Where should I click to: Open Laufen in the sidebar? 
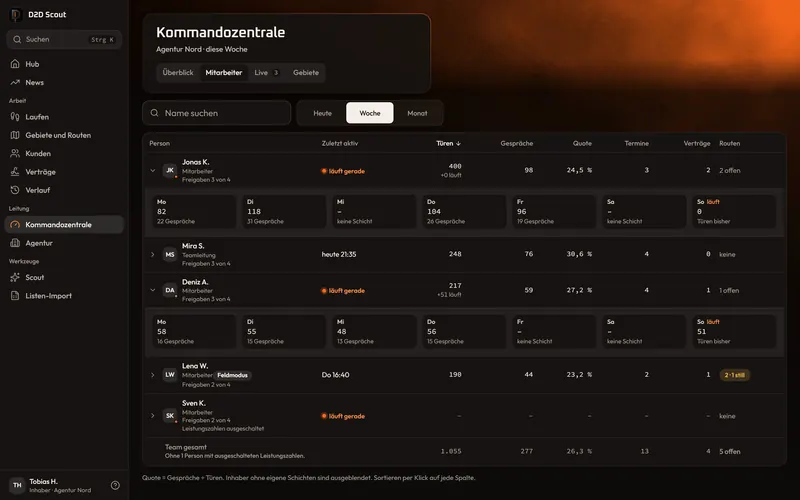(x=64, y=117)
